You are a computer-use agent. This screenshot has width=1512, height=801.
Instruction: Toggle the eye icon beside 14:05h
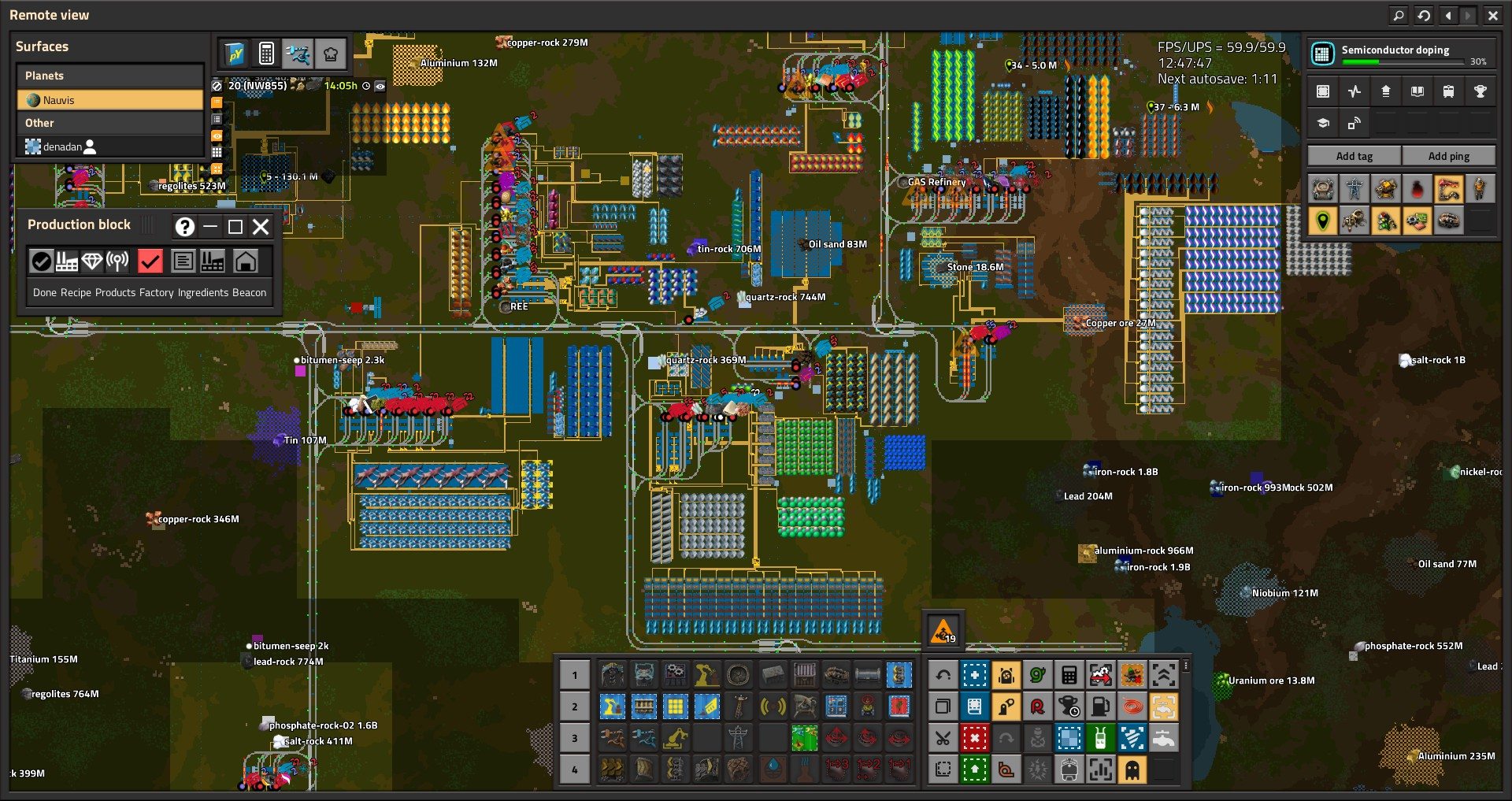tap(380, 86)
